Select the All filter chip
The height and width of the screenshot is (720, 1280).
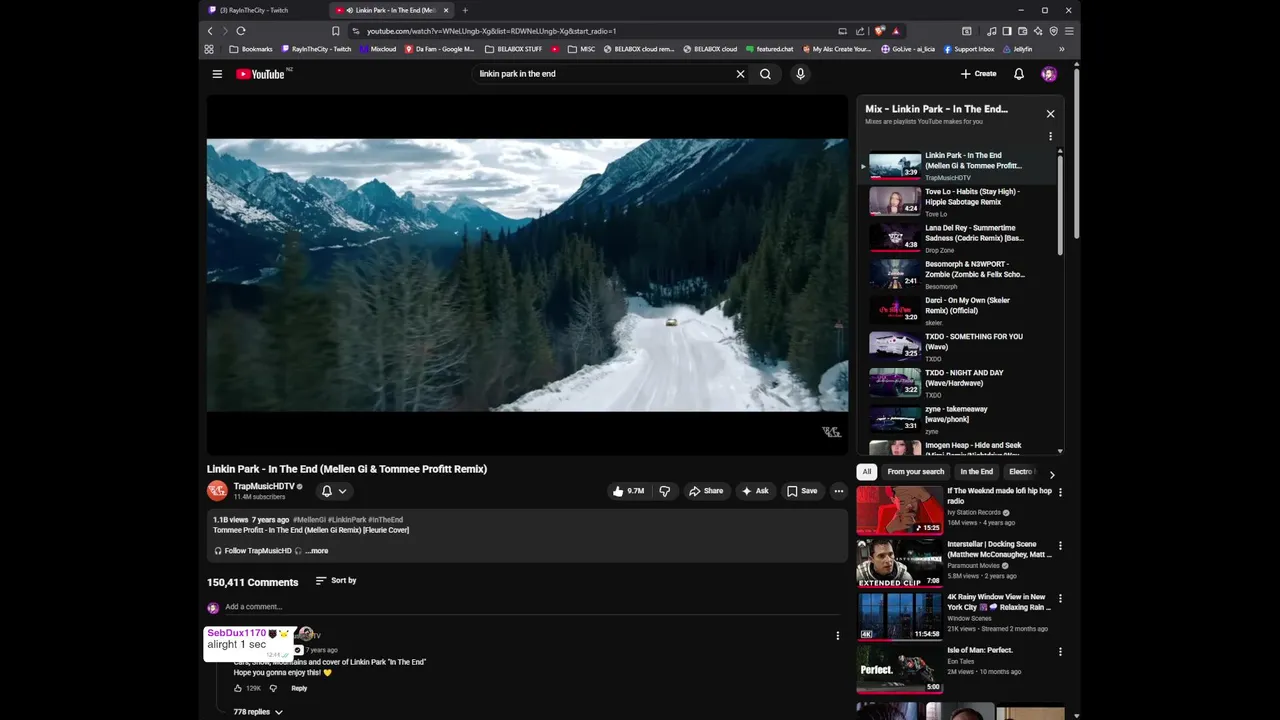(867, 472)
